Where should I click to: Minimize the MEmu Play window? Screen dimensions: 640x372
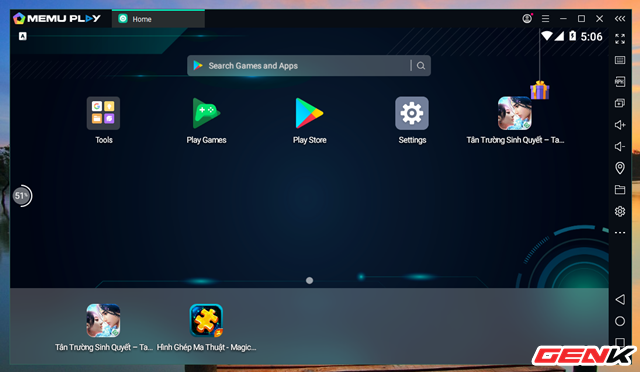[x=563, y=19]
